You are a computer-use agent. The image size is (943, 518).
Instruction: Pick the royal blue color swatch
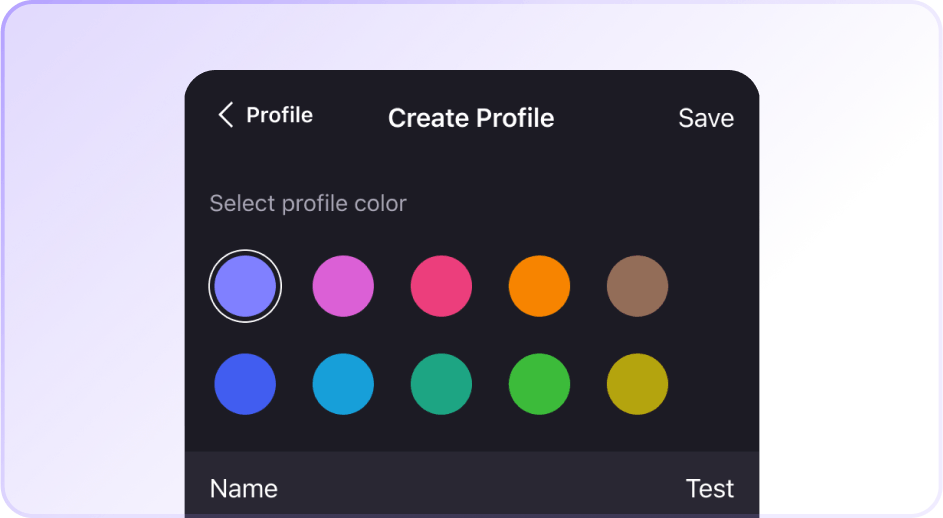tap(245, 384)
